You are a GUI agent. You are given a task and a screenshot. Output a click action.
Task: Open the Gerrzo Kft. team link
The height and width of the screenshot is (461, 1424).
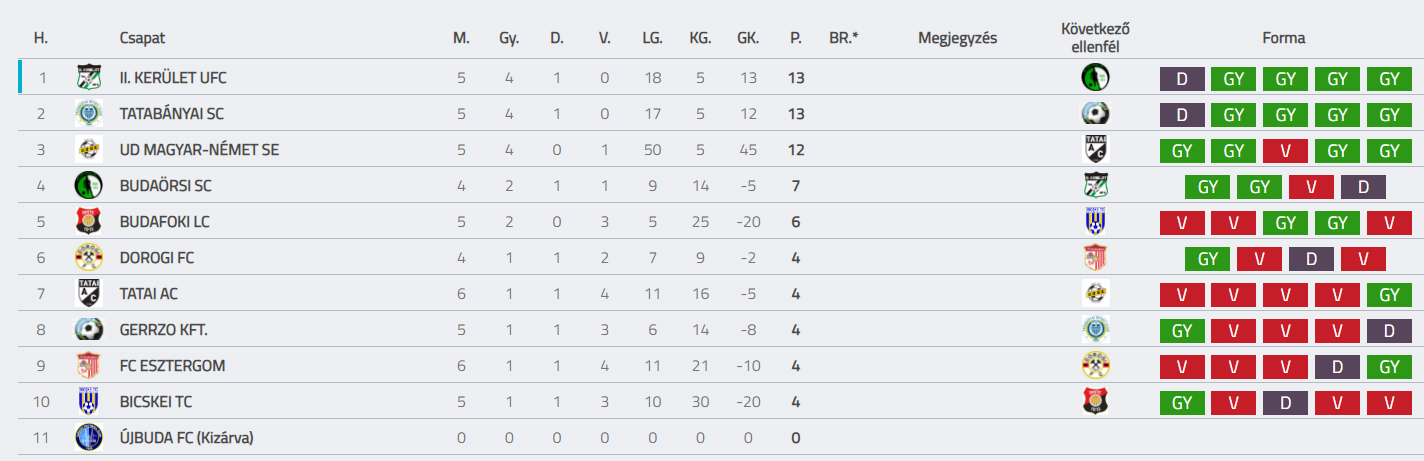coord(163,330)
